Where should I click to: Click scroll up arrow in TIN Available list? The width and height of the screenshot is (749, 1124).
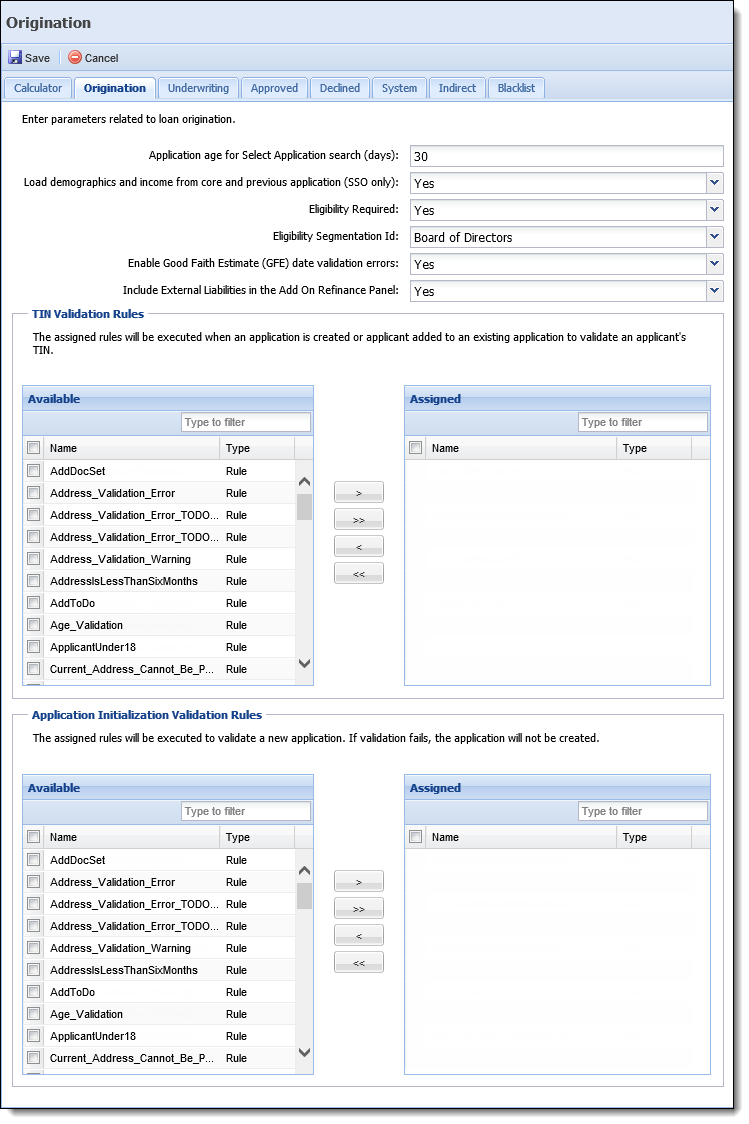(x=304, y=482)
